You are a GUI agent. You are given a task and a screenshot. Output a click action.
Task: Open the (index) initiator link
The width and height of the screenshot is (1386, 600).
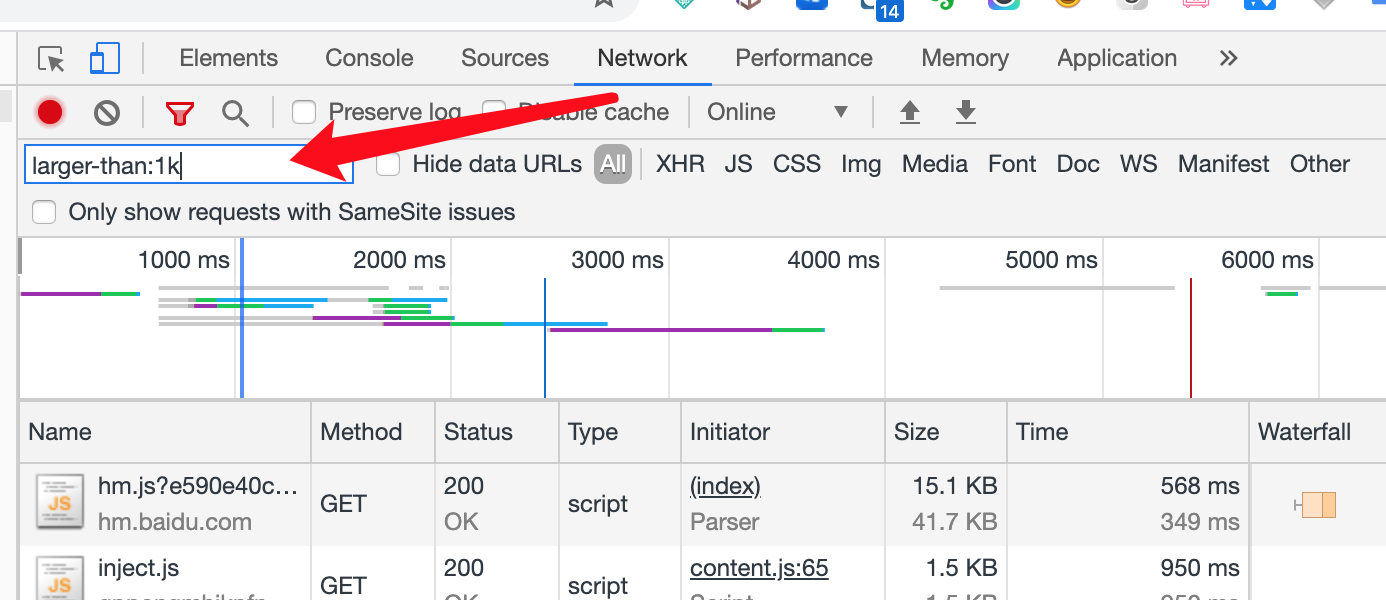tap(725, 486)
